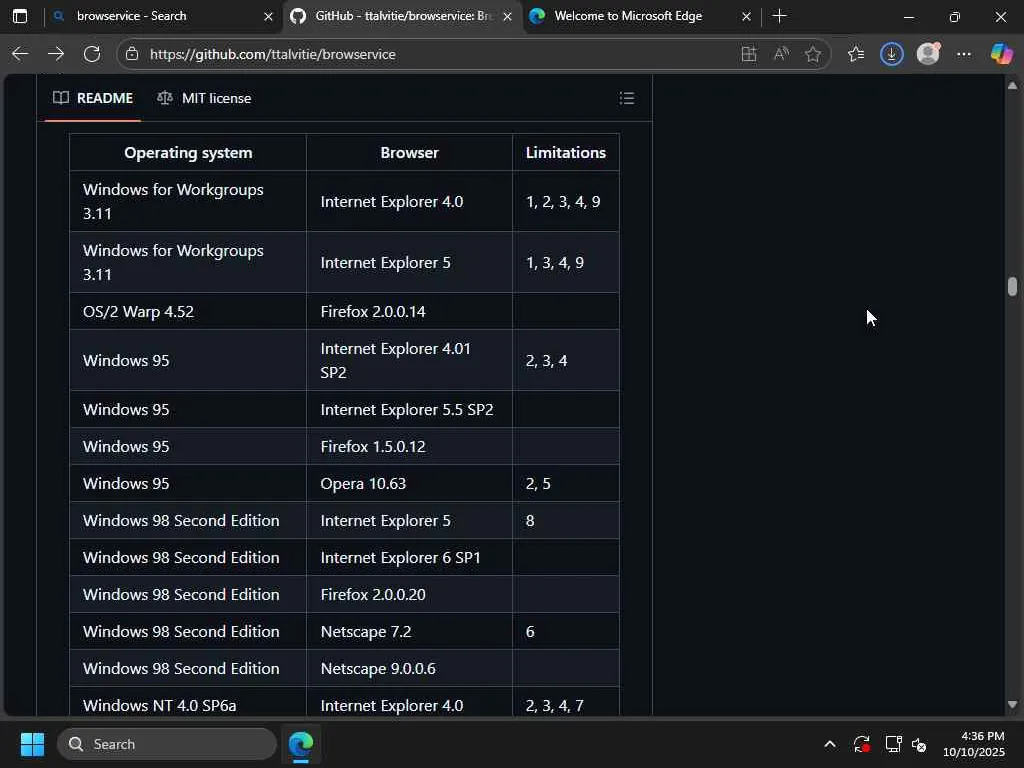1024x768 pixels.
Task: Select the GitHub ttalvitie/browservice tab
Action: (x=402, y=16)
